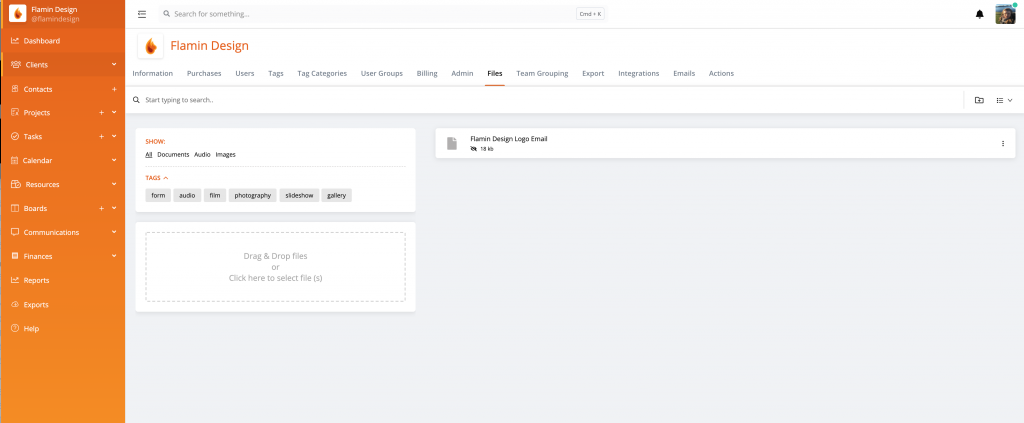Click the plus icon next to Boards
Screen dimensions: 1024x423
(102, 208)
